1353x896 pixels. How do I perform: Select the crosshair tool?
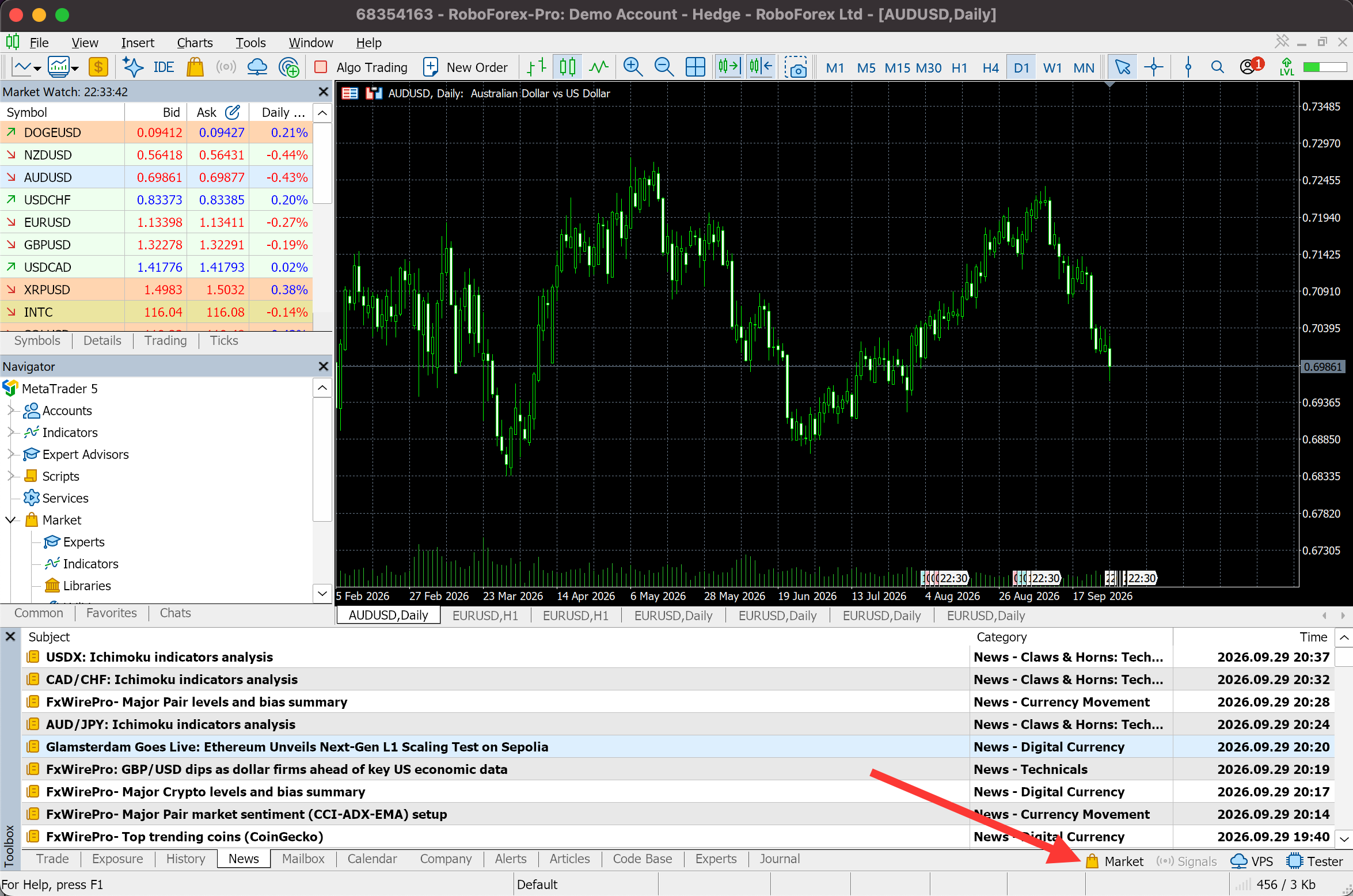click(x=1154, y=67)
